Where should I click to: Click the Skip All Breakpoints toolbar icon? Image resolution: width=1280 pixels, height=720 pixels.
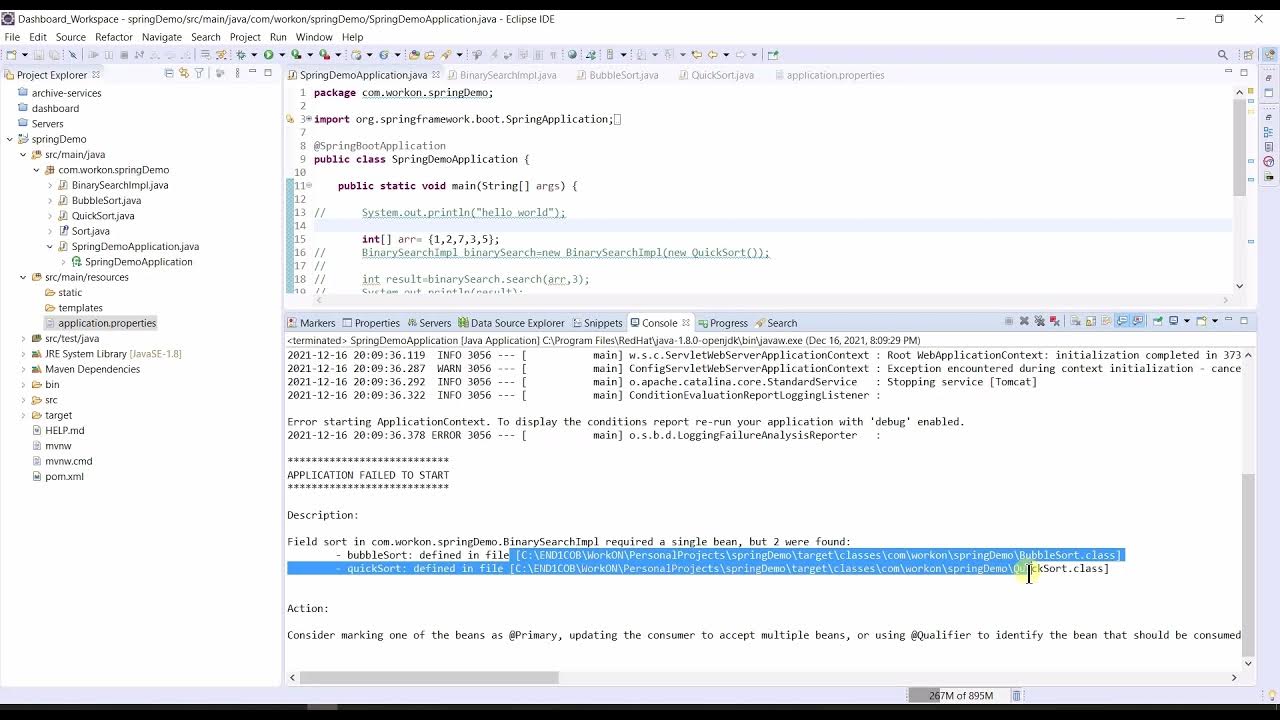point(72,55)
